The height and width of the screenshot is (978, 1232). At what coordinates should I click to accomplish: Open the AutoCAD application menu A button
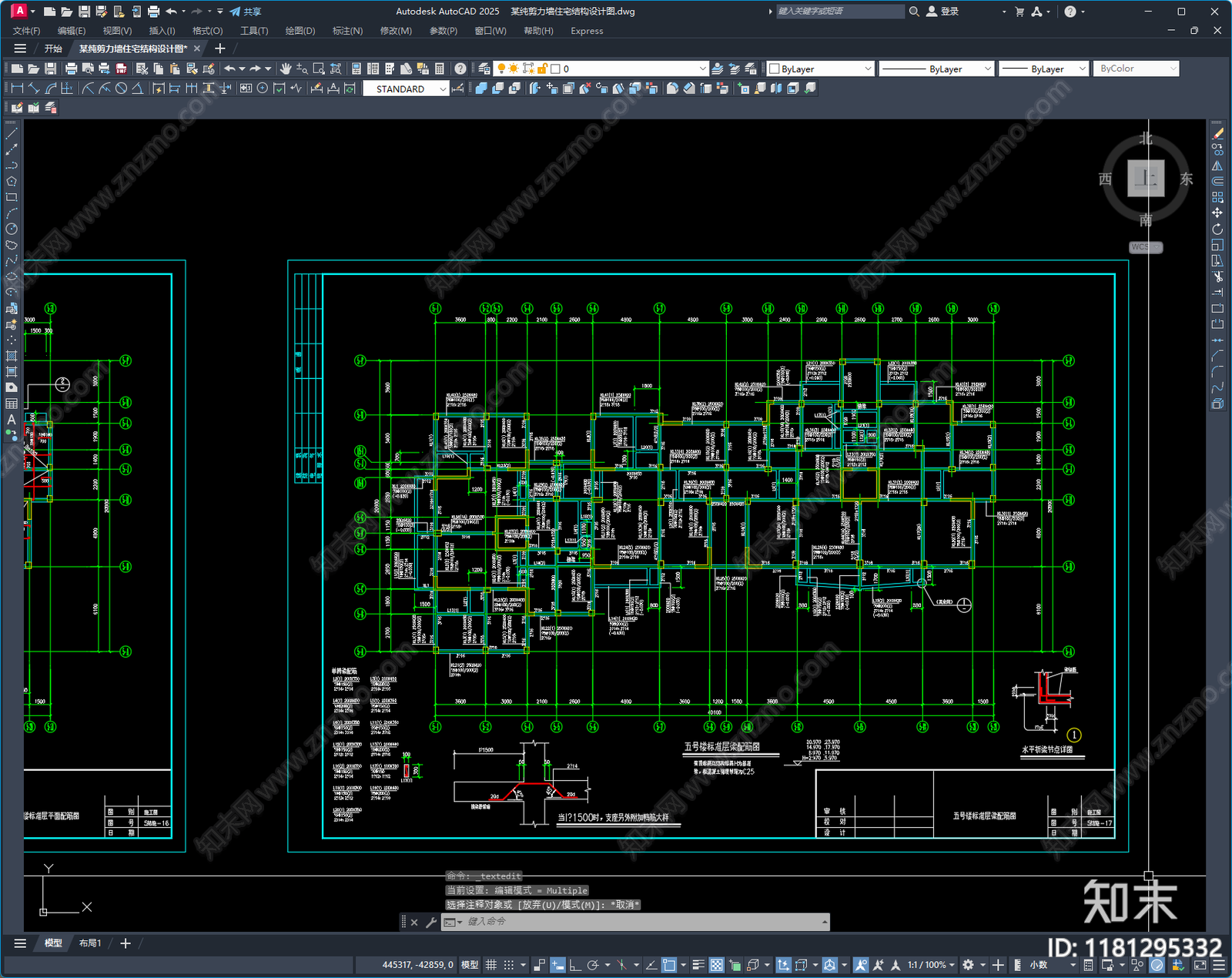pos(19,11)
